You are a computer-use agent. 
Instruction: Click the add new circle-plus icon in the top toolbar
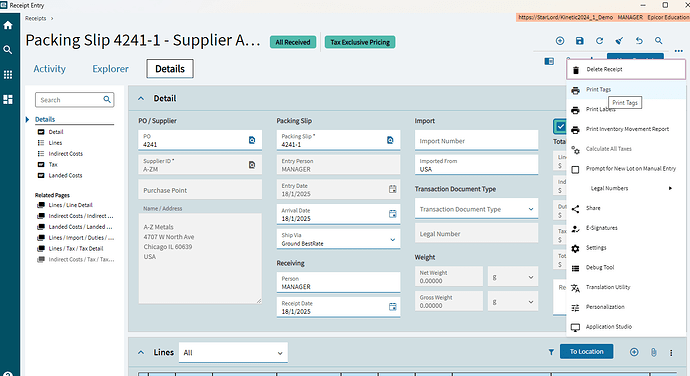[560, 41]
